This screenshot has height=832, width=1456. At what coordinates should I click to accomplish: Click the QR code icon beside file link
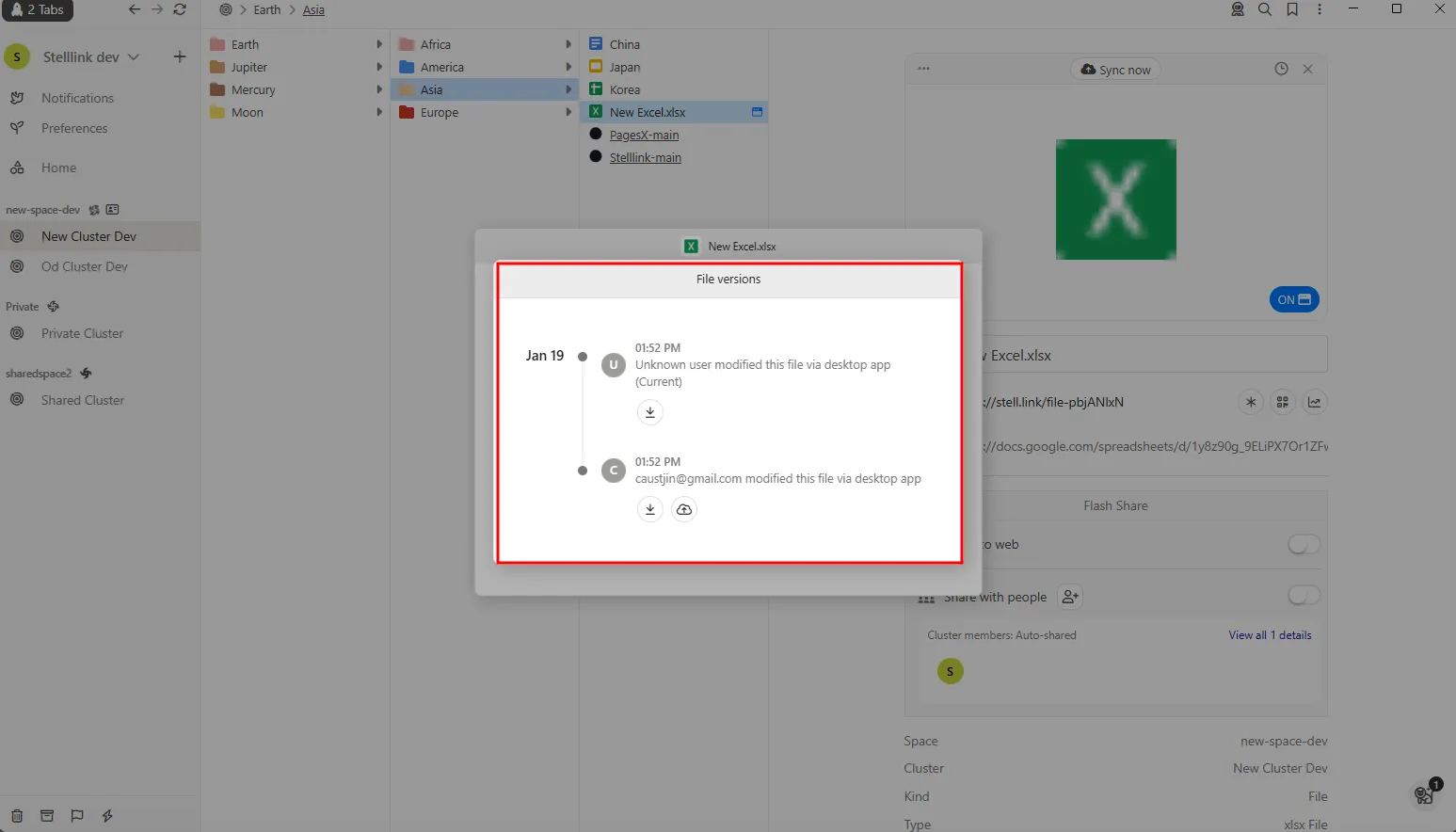coord(1282,402)
